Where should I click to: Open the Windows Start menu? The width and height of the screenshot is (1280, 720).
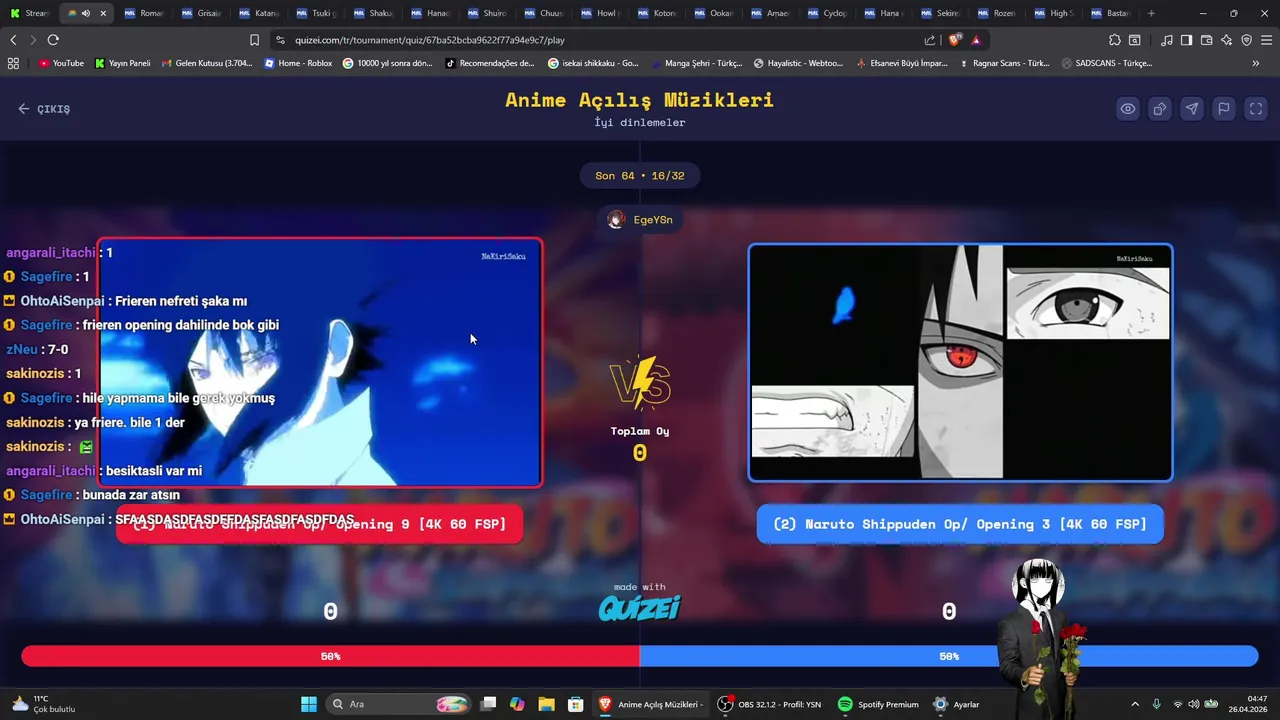(309, 704)
